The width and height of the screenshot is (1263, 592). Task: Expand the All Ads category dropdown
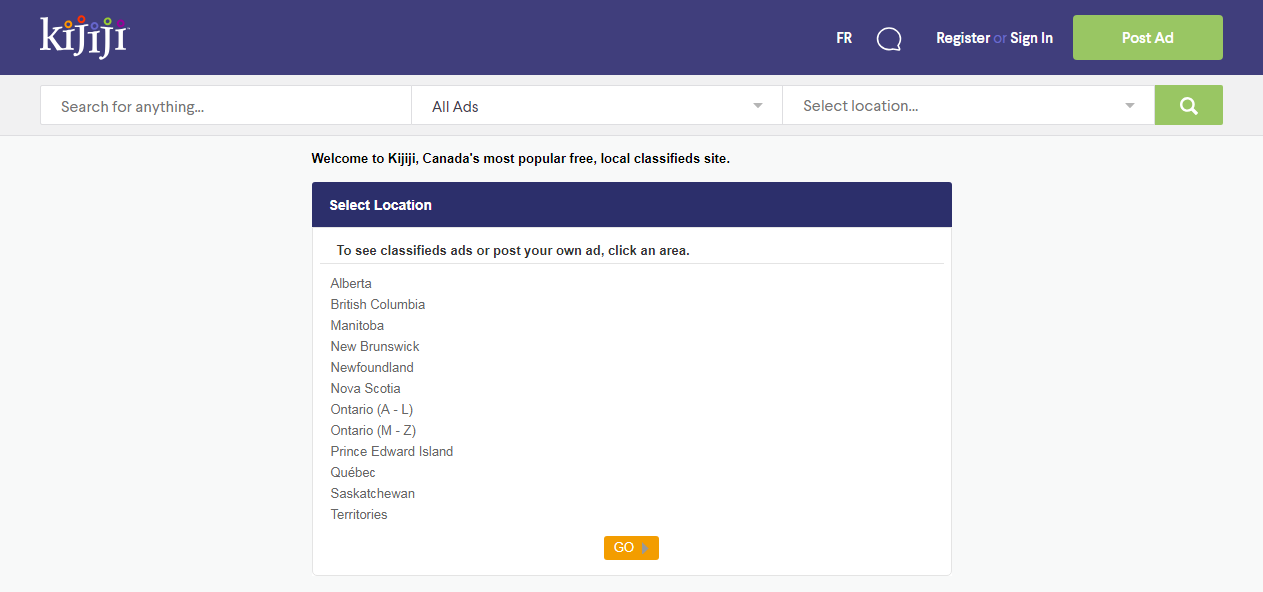click(597, 105)
